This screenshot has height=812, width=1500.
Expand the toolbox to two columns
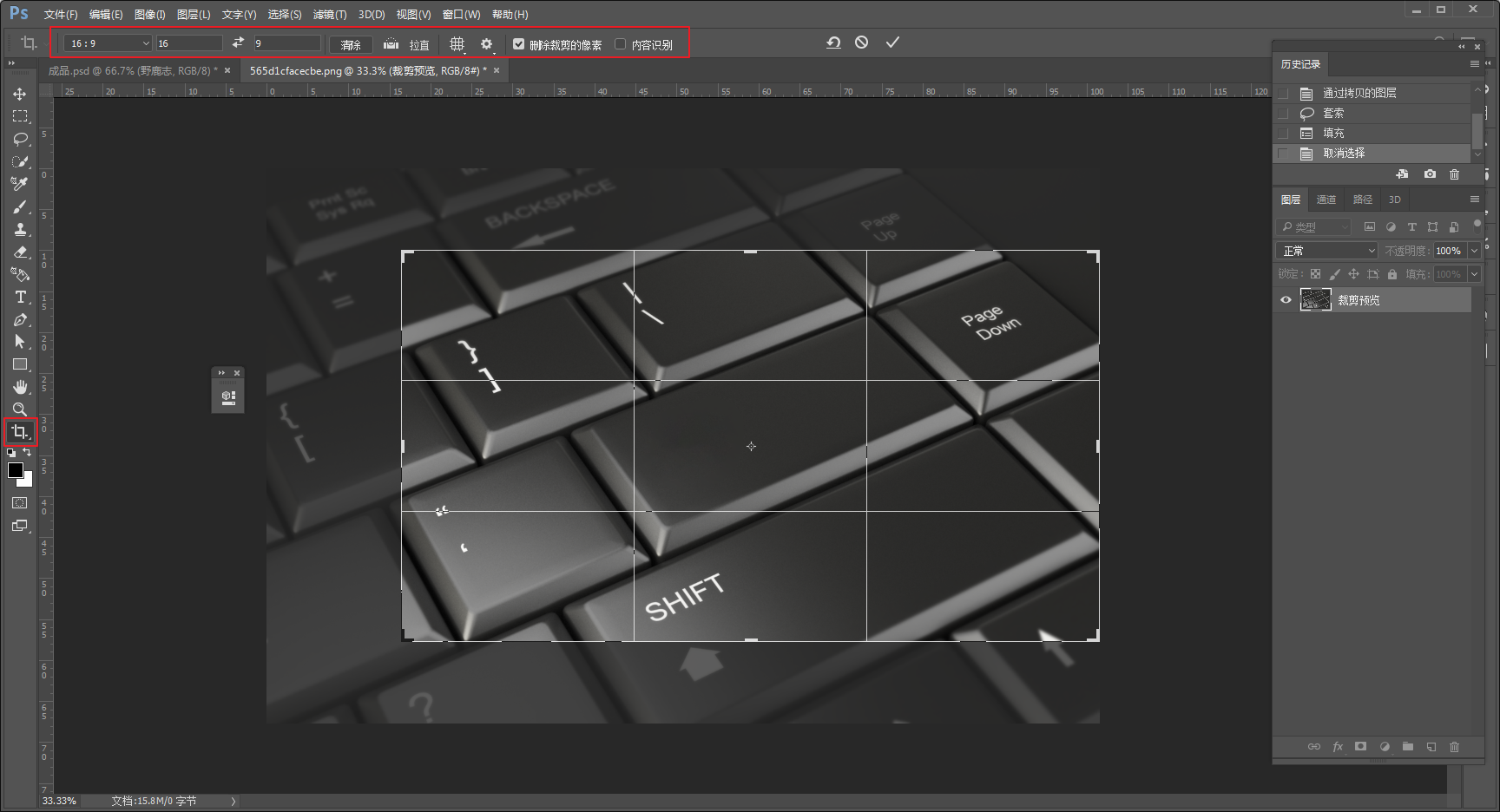11,62
